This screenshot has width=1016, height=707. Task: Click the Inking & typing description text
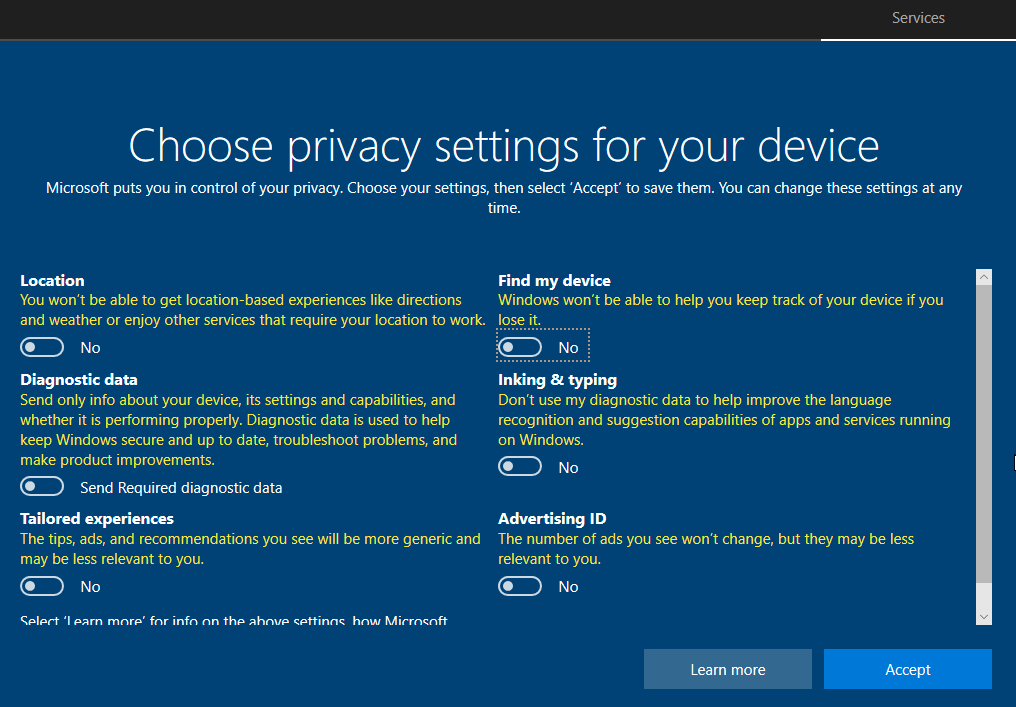click(x=724, y=420)
